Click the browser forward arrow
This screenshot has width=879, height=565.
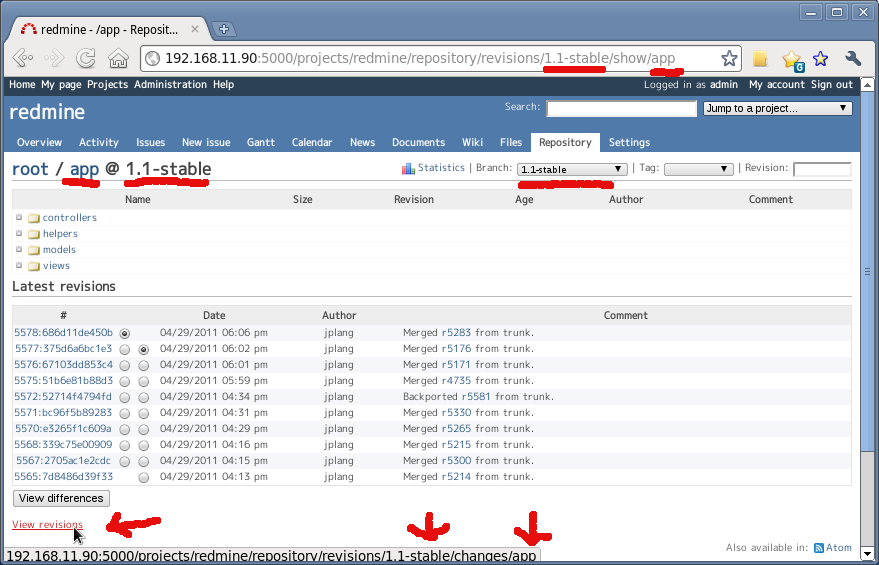point(54,58)
